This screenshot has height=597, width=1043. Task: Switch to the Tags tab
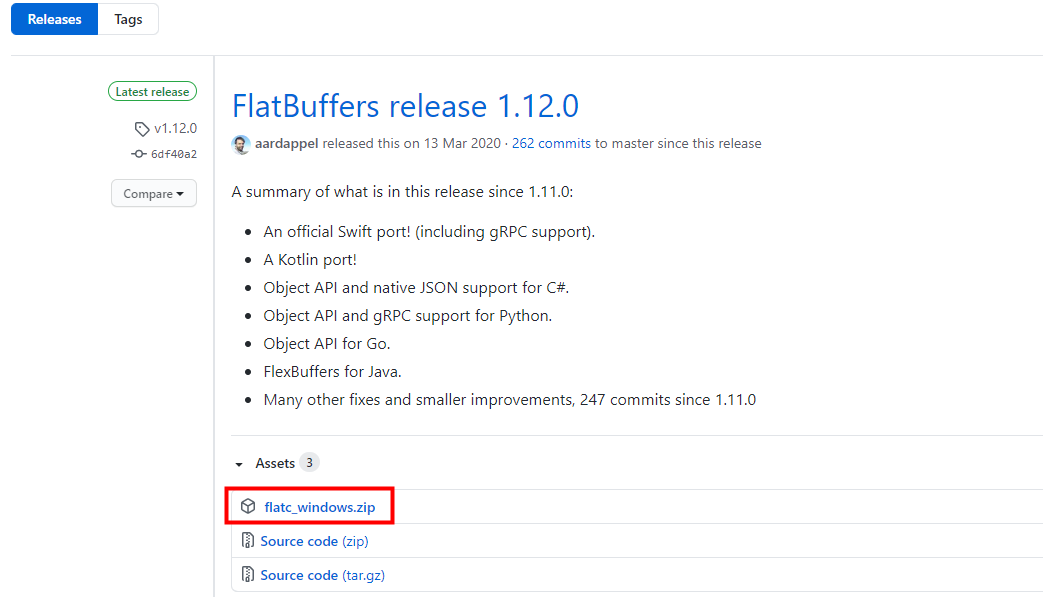pyautogui.click(x=128, y=19)
